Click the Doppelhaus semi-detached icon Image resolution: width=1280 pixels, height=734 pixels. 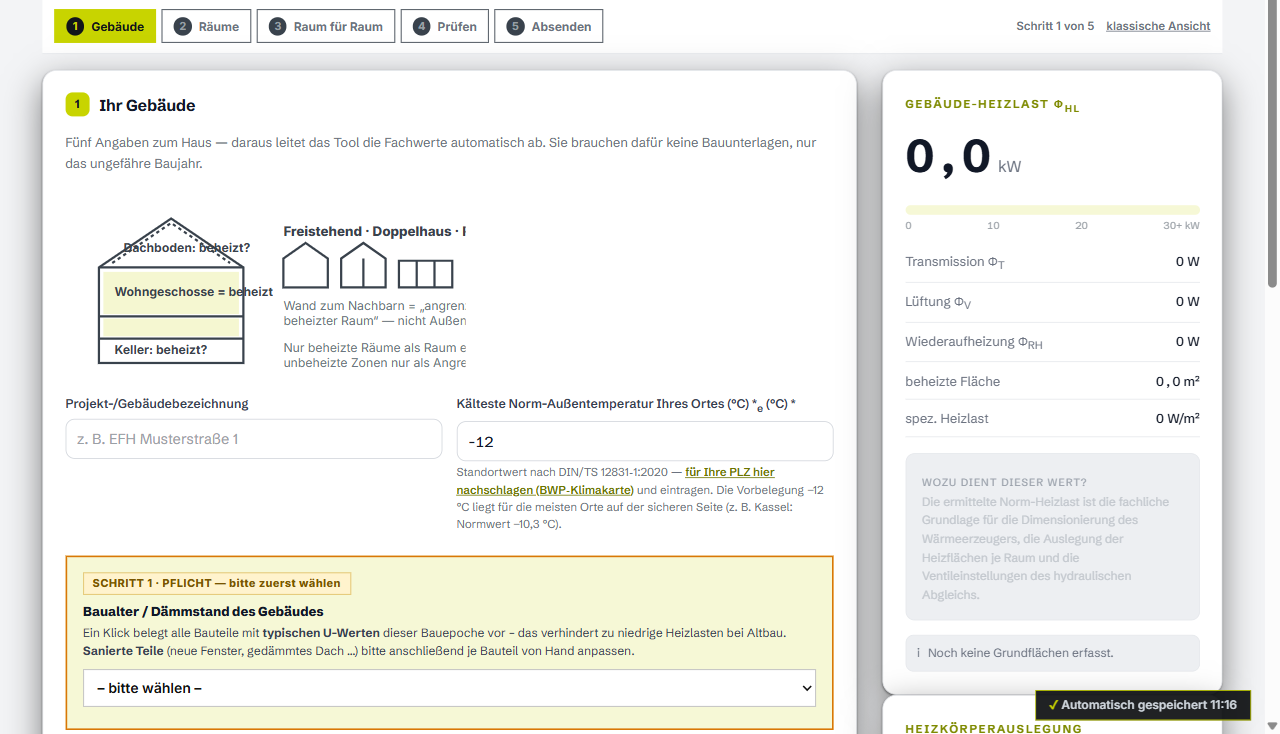point(363,267)
